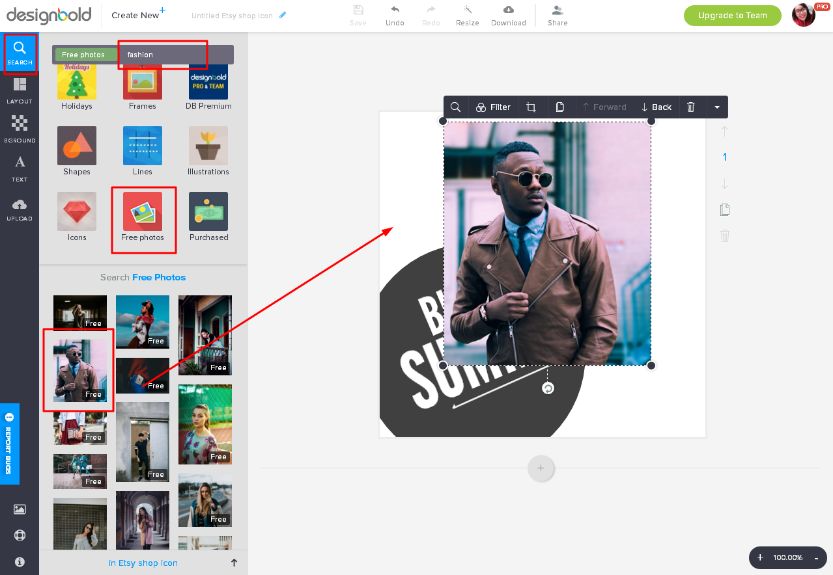Open the Create New menu
The width and height of the screenshot is (833, 575).
pos(138,14)
